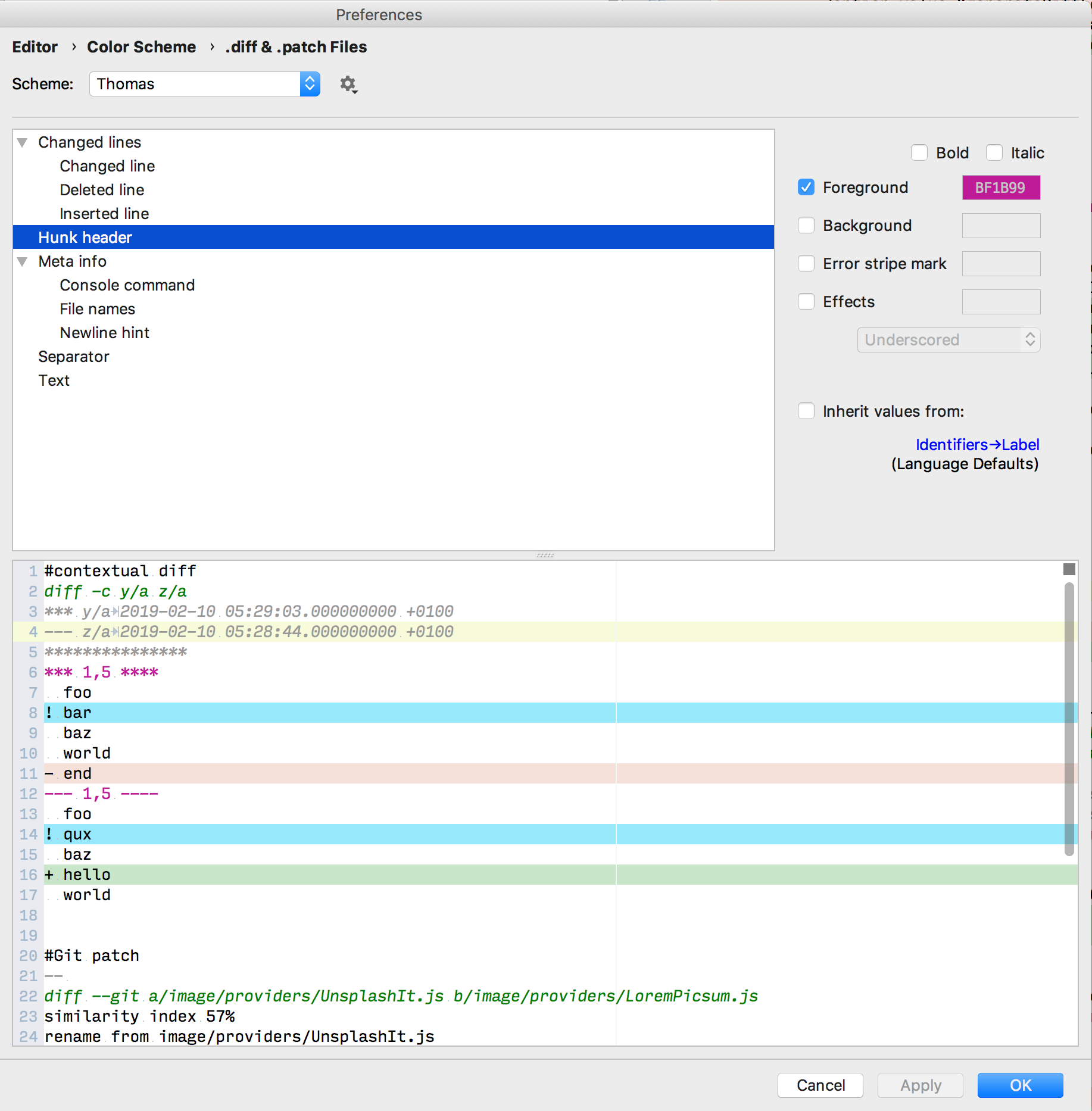The height and width of the screenshot is (1111, 1092).
Task: Open the Underscored effect type dropdown
Action: [948, 340]
